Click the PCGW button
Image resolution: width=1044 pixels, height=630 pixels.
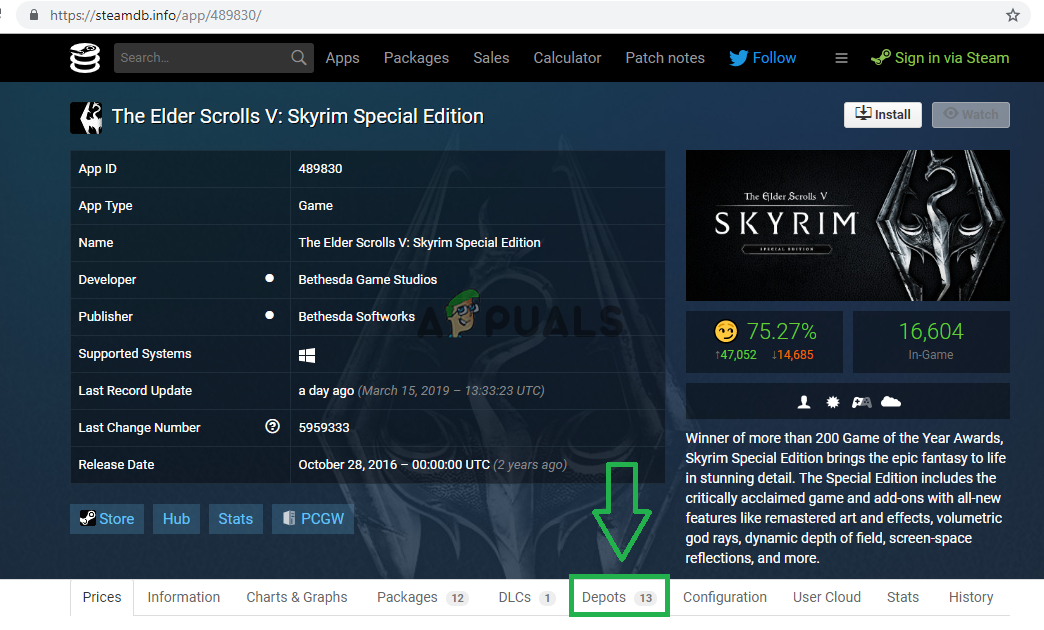[313, 519]
